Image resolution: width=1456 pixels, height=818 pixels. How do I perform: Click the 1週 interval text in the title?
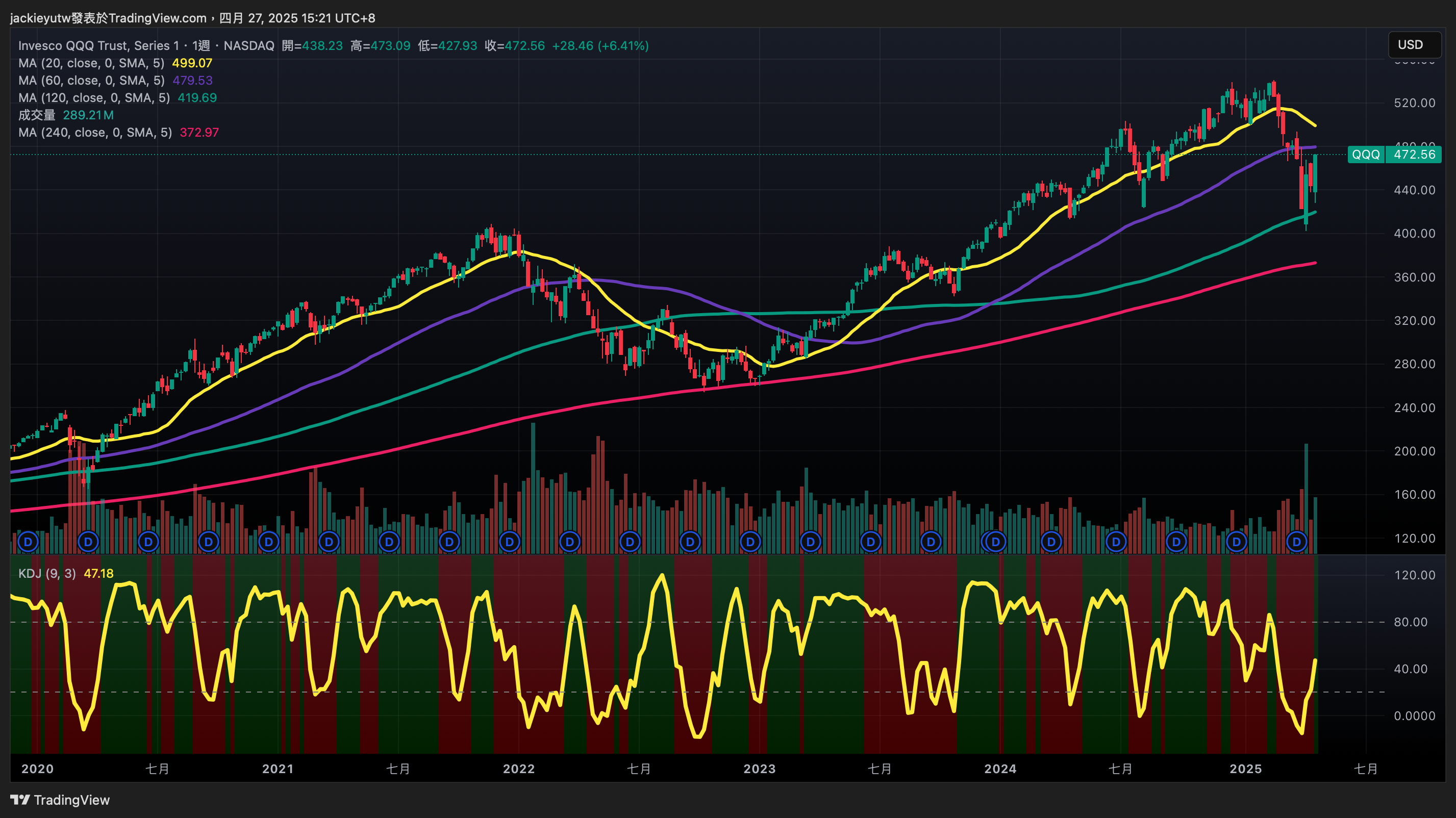[200, 46]
